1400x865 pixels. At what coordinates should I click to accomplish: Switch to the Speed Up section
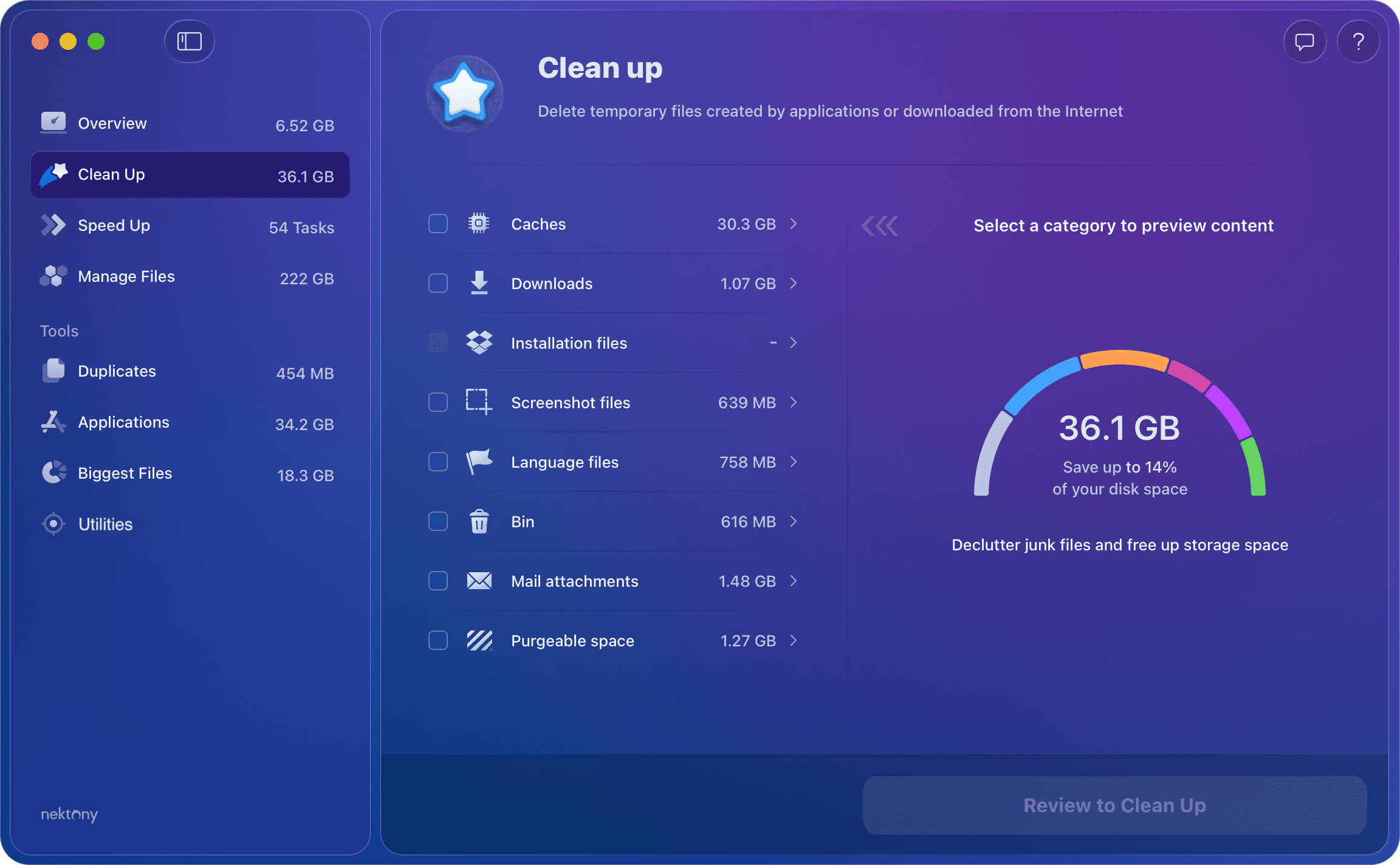pyautogui.click(x=114, y=225)
